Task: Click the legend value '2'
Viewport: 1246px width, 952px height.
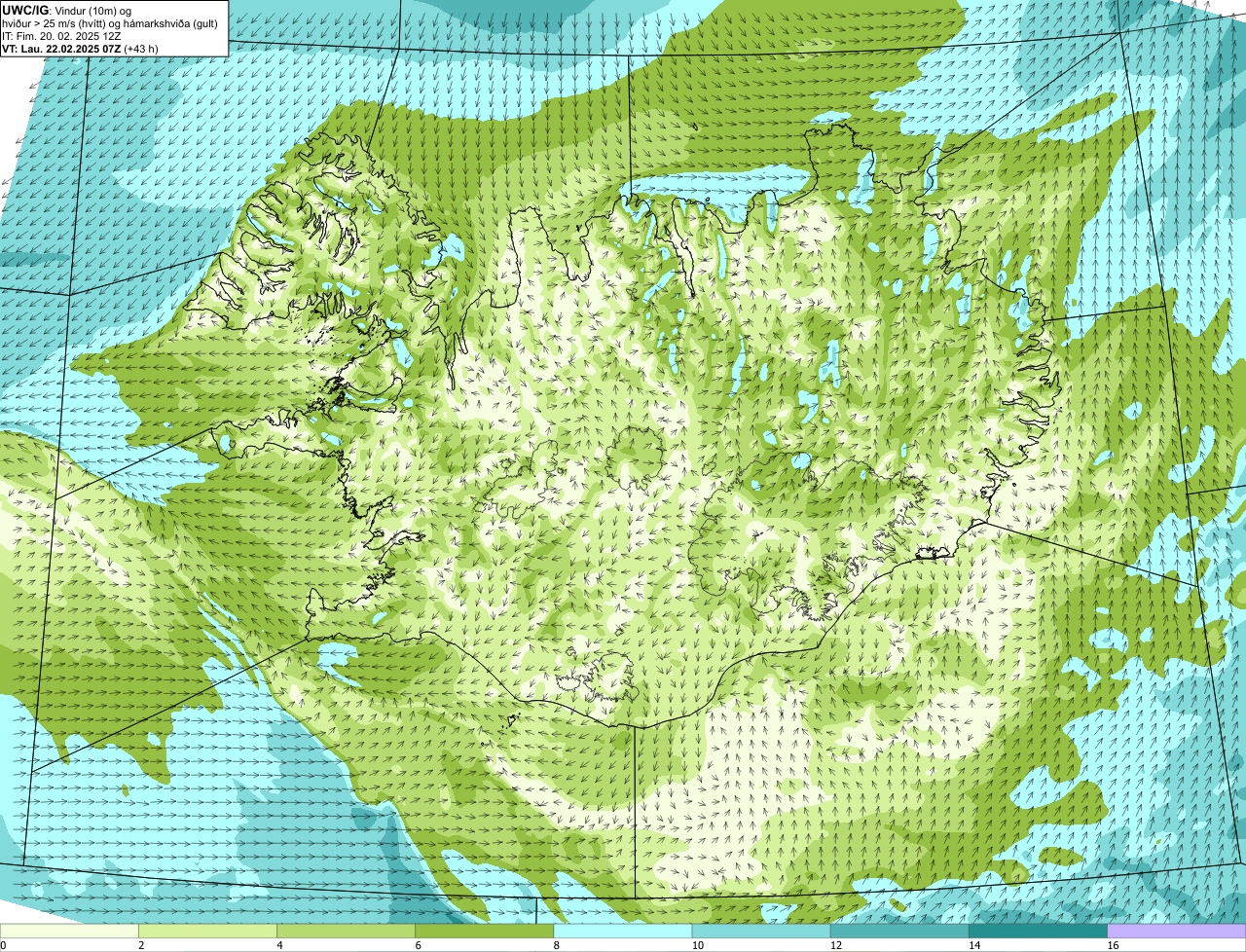Action: [x=141, y=945]
